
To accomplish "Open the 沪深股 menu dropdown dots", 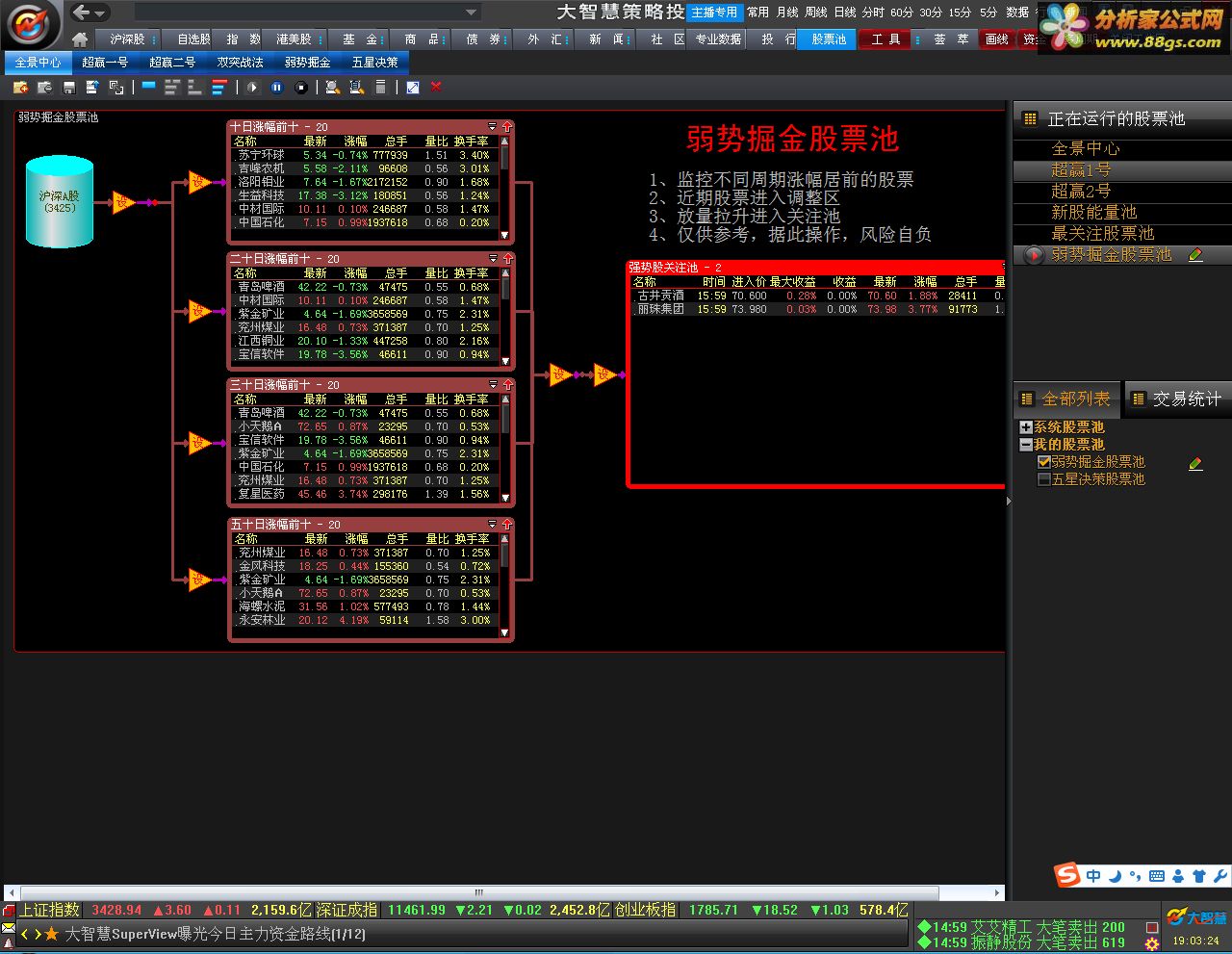I will 154,39.
